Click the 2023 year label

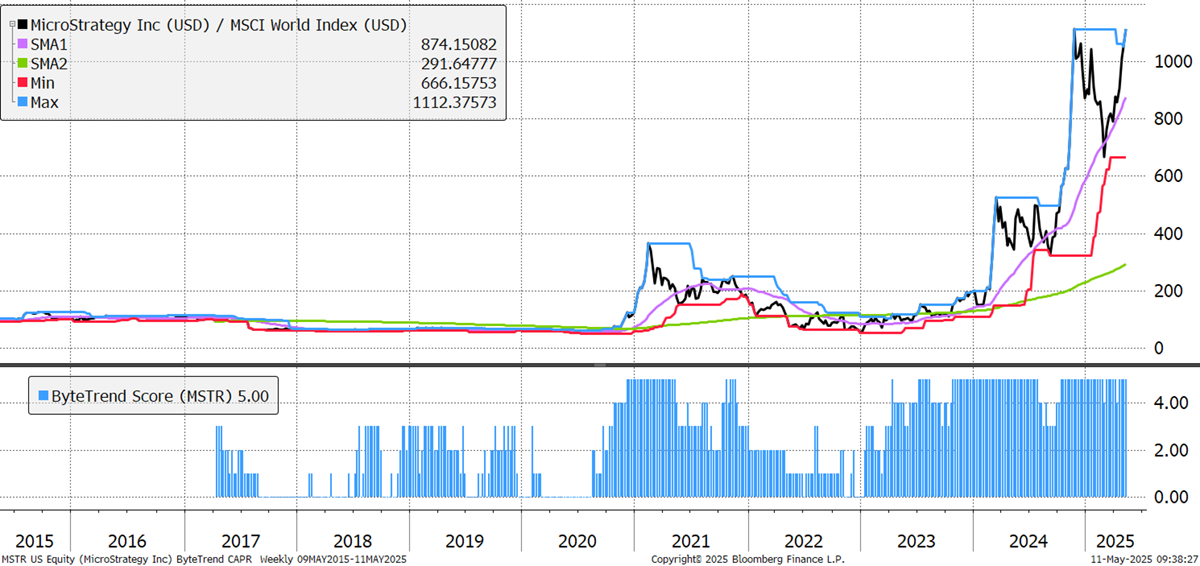[x=917, y=541]
